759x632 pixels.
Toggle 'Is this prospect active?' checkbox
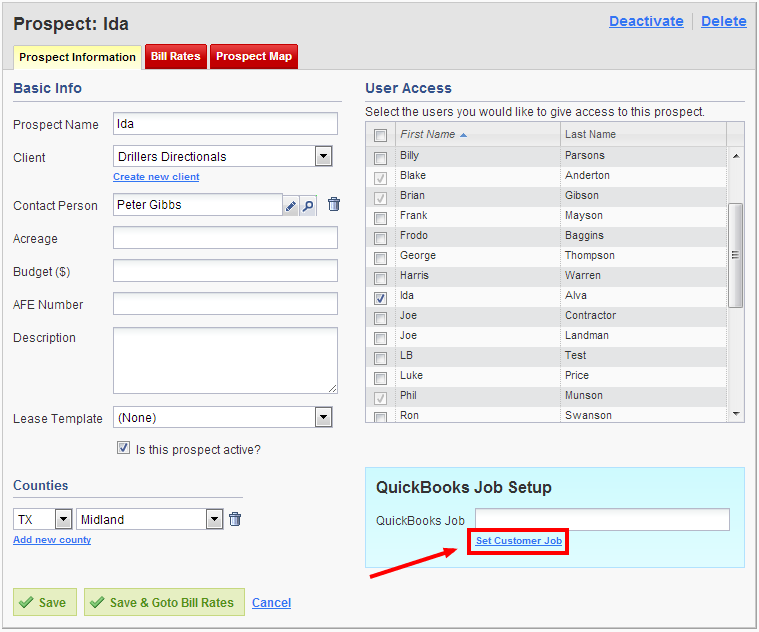124,449
